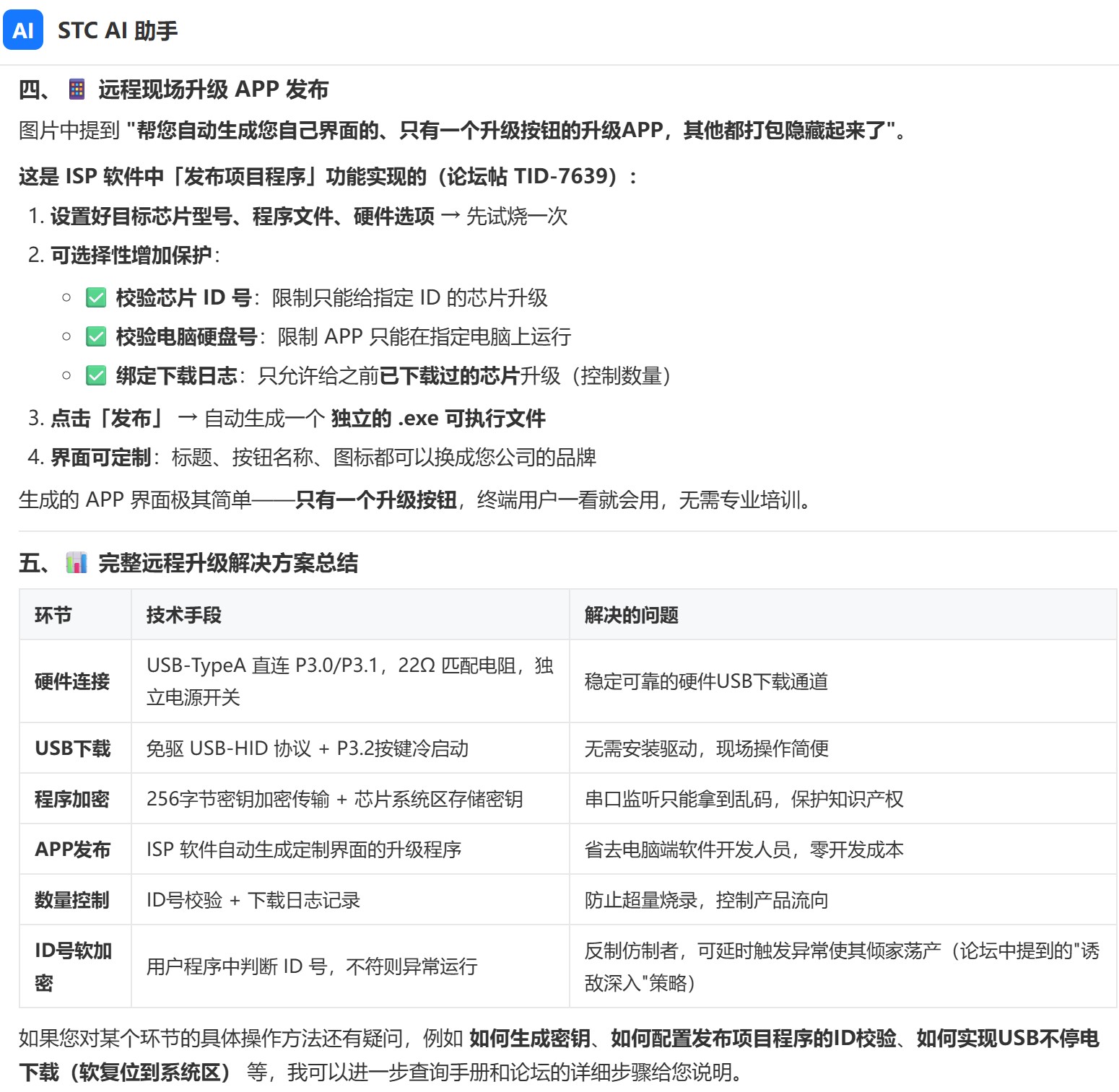Click cell 反制仿制者，可延时触发异常
1119x1092 pixels.
pos(842,966)
